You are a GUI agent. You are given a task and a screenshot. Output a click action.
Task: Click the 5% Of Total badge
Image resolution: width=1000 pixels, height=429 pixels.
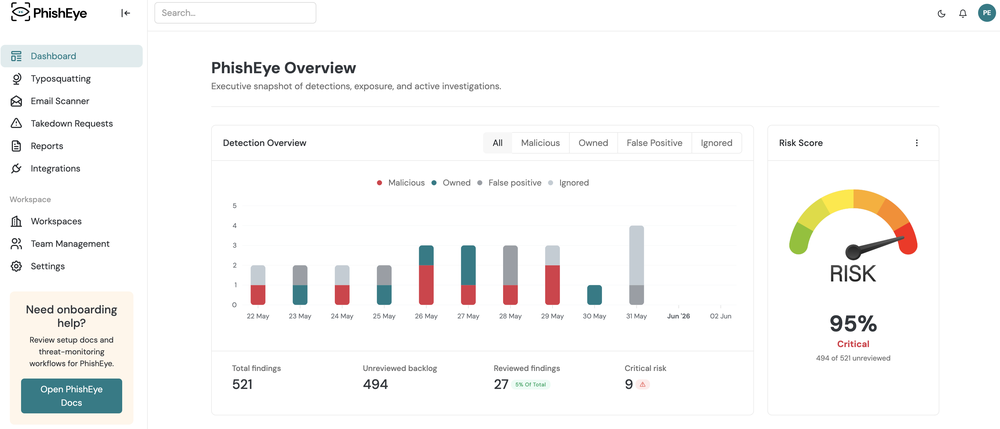tap(531, 384)
